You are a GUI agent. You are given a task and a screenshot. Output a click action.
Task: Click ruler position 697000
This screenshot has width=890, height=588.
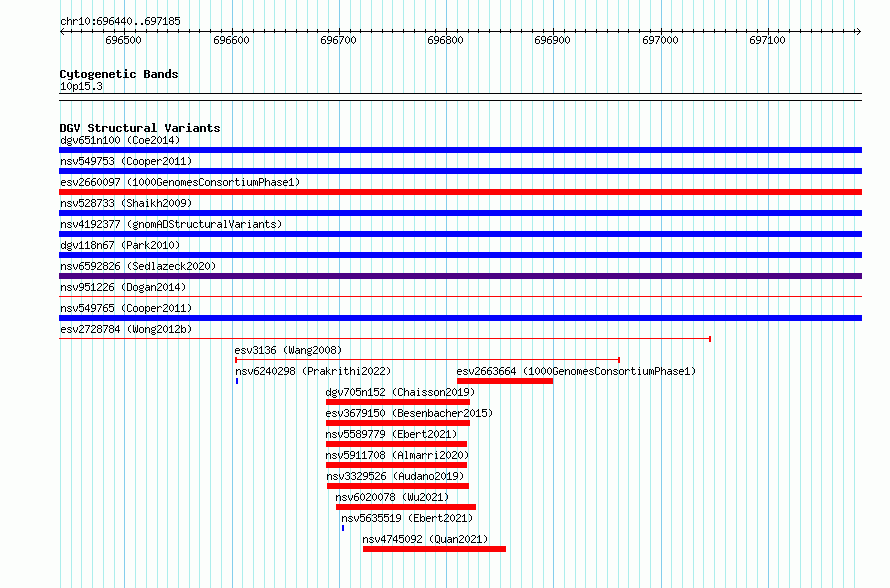pos(660,40)
